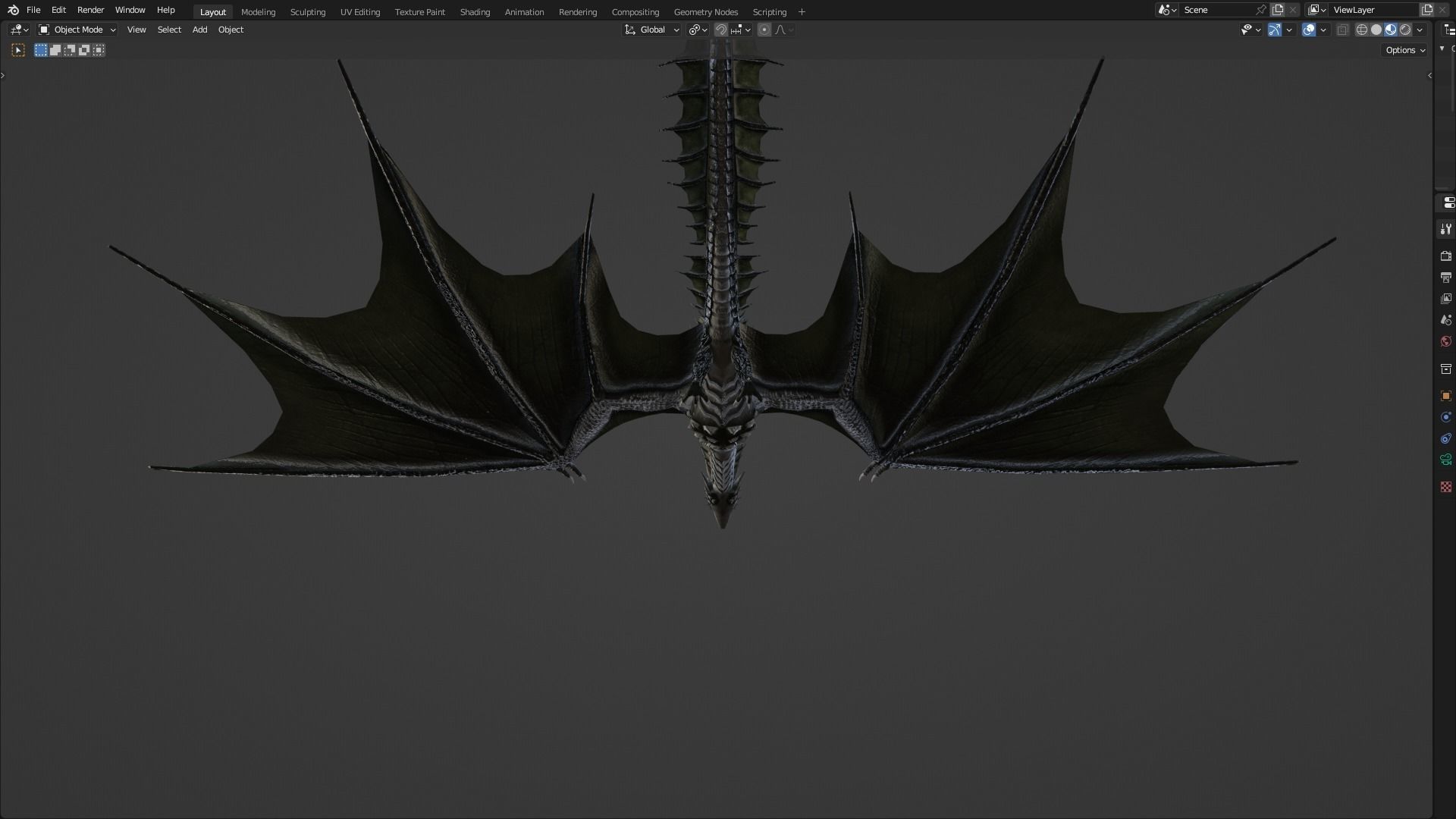
Task: Open Scene properties tab
Action: (x=1445, y=320)
